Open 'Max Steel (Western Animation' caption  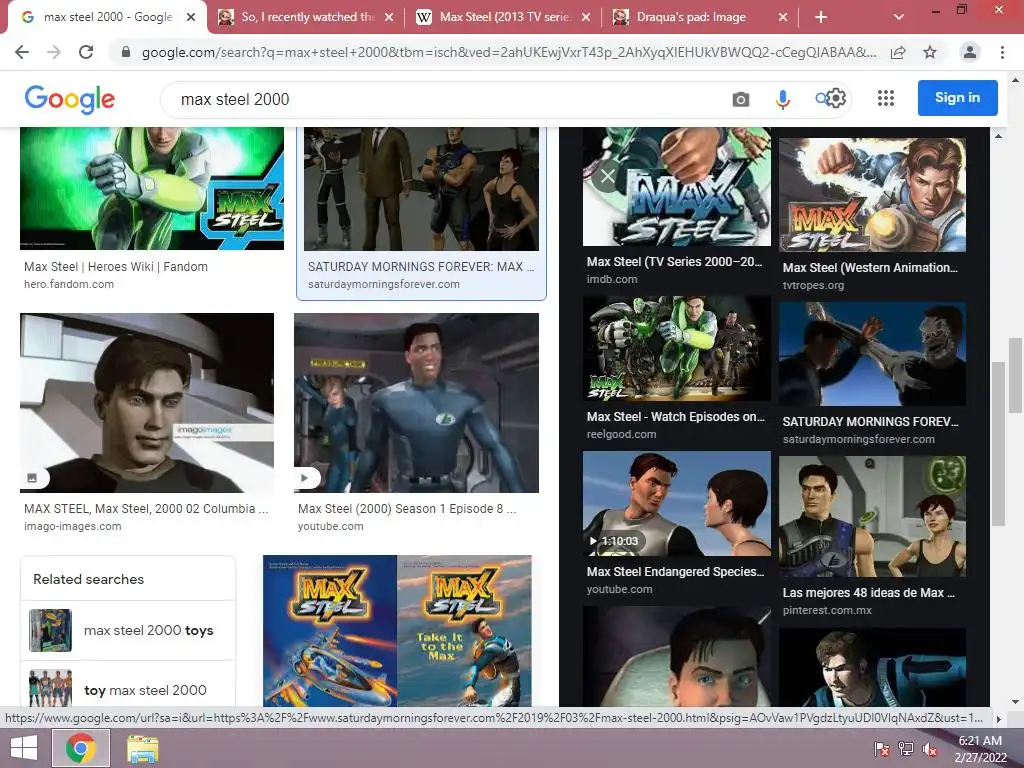click(x=871, y=267)
